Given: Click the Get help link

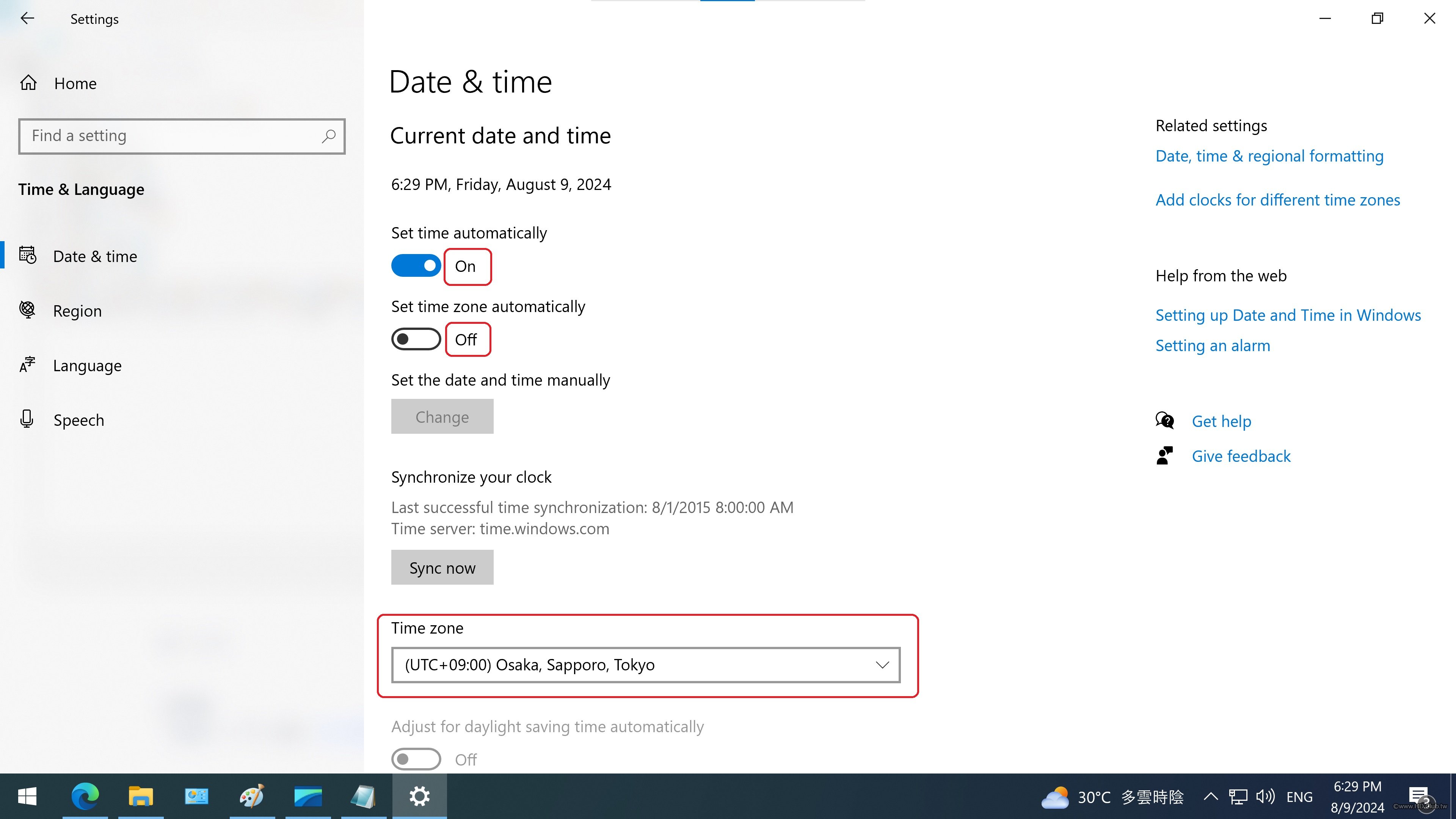Looking at the screenshot, I should click(1221, 421).
